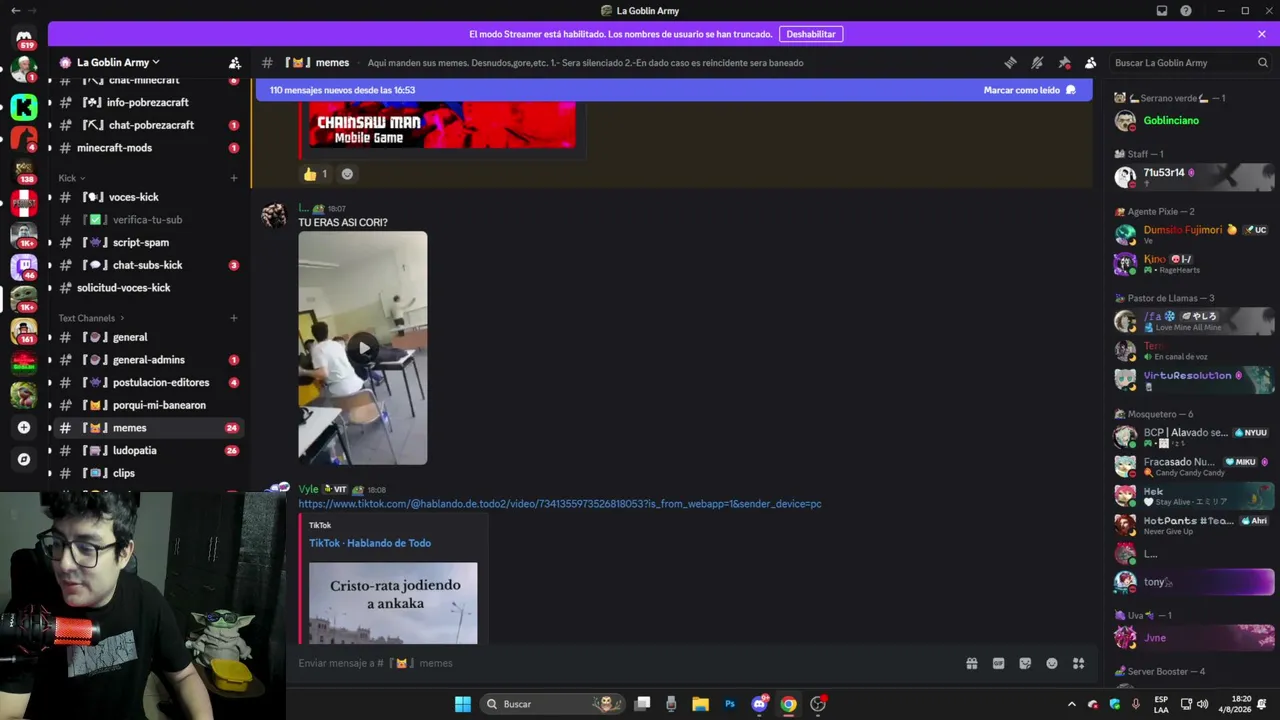Screen dimensions: 1280x720
Task: Click the Deshabilitar button
Action: 811,34
